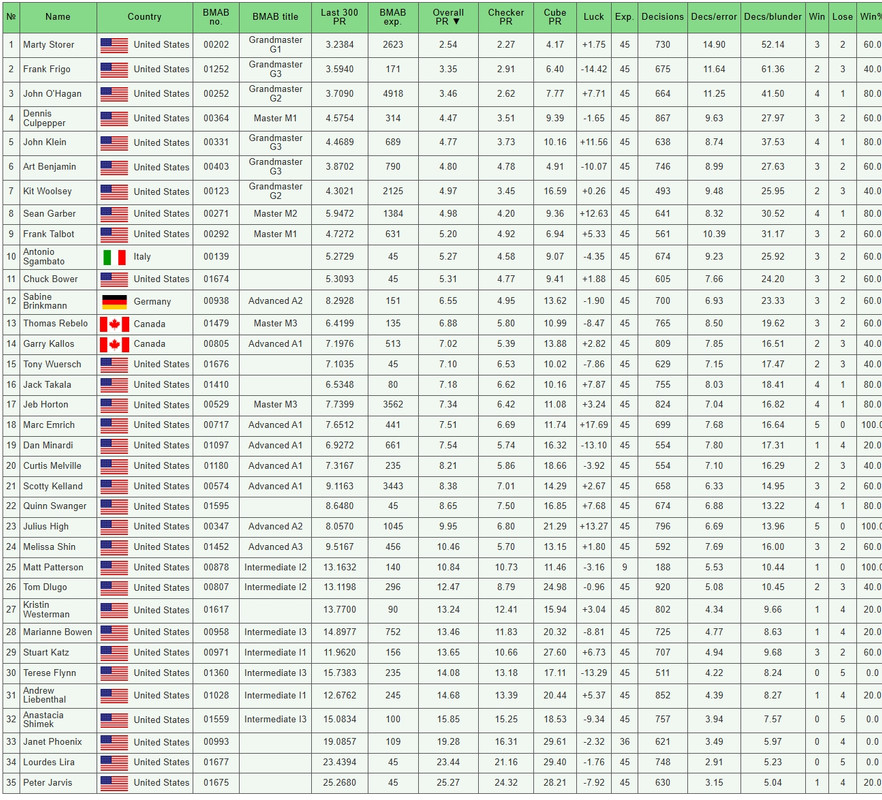The width and height of the screenshot is (882, 800).
Task: Click BMAB exp. value 4918
Action: pyautogui.click(x=393, y=93)
